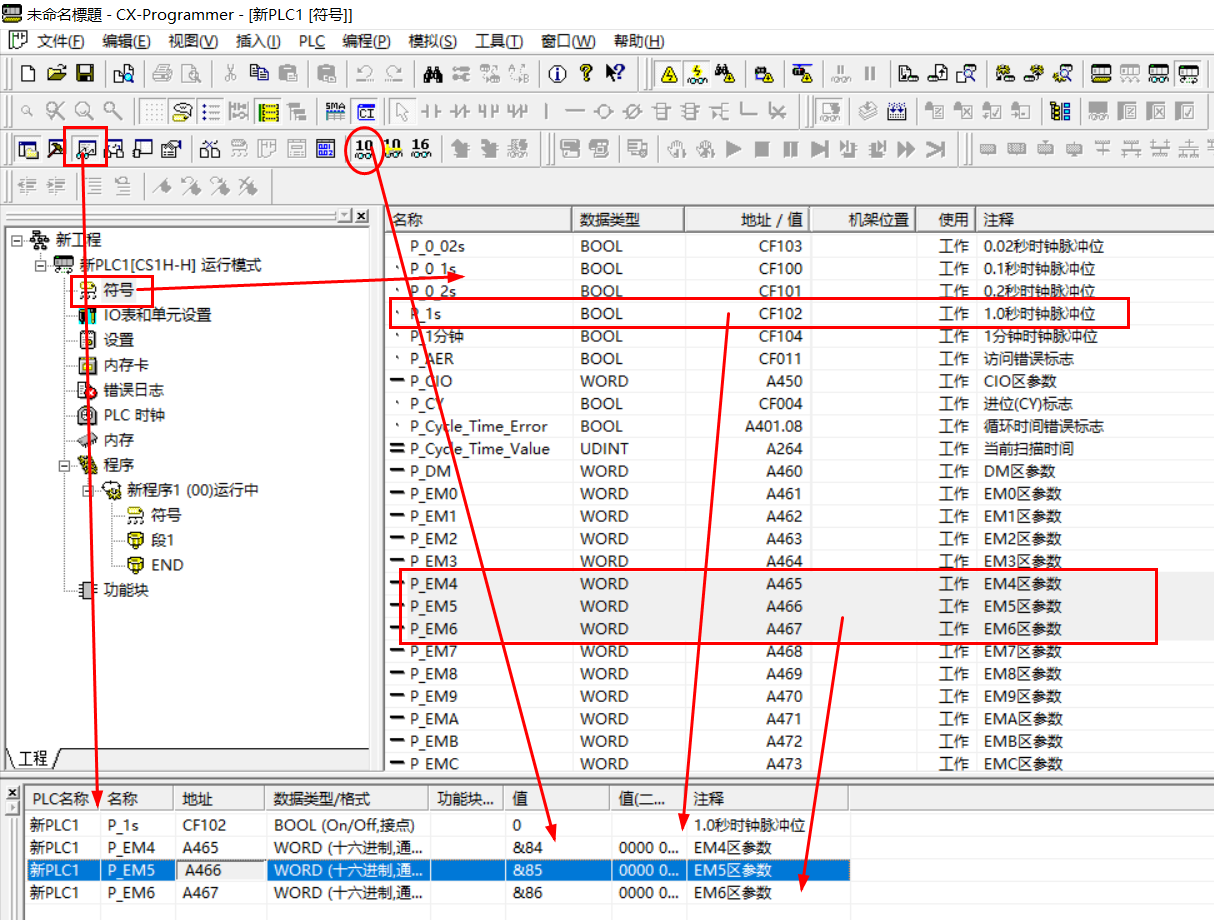Open the project pane dropdown arrow
Viewport: 1214px width, 920px height.
[x=344, y=216]
